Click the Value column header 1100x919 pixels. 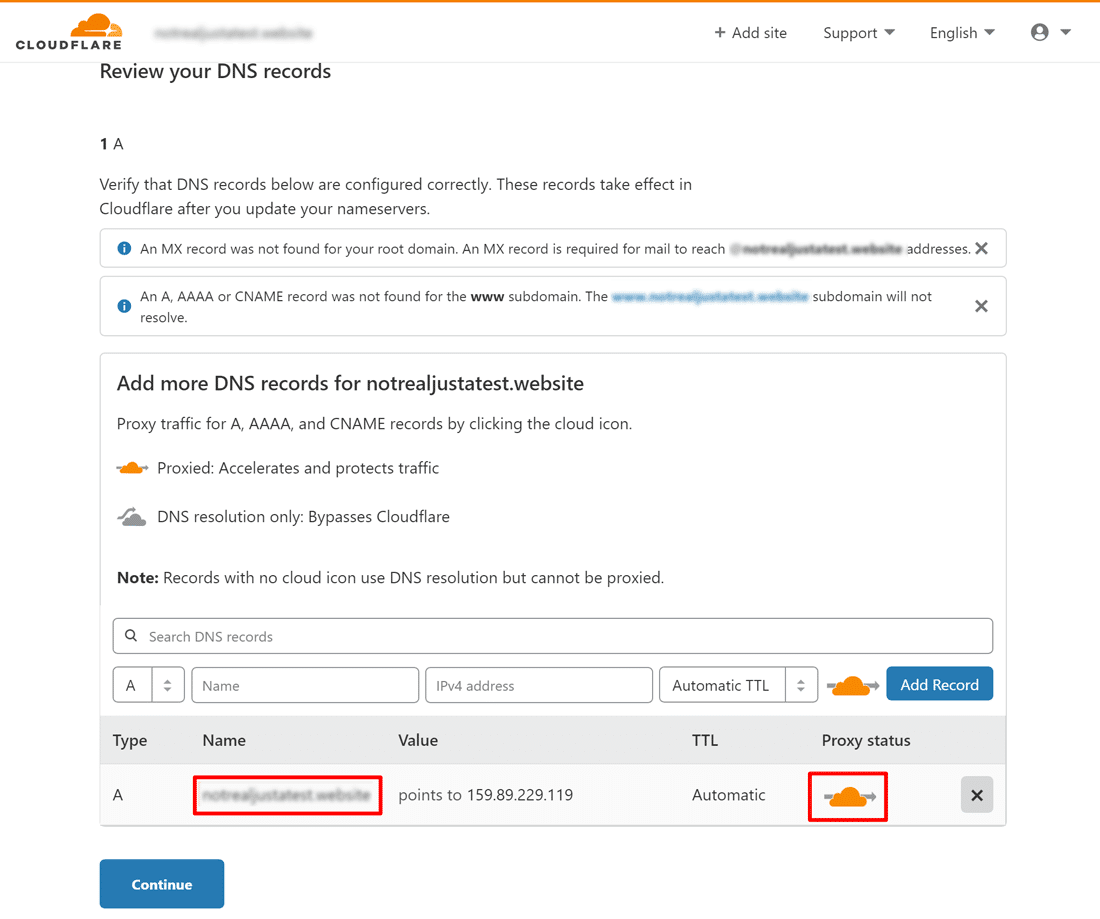coord(418,740)
